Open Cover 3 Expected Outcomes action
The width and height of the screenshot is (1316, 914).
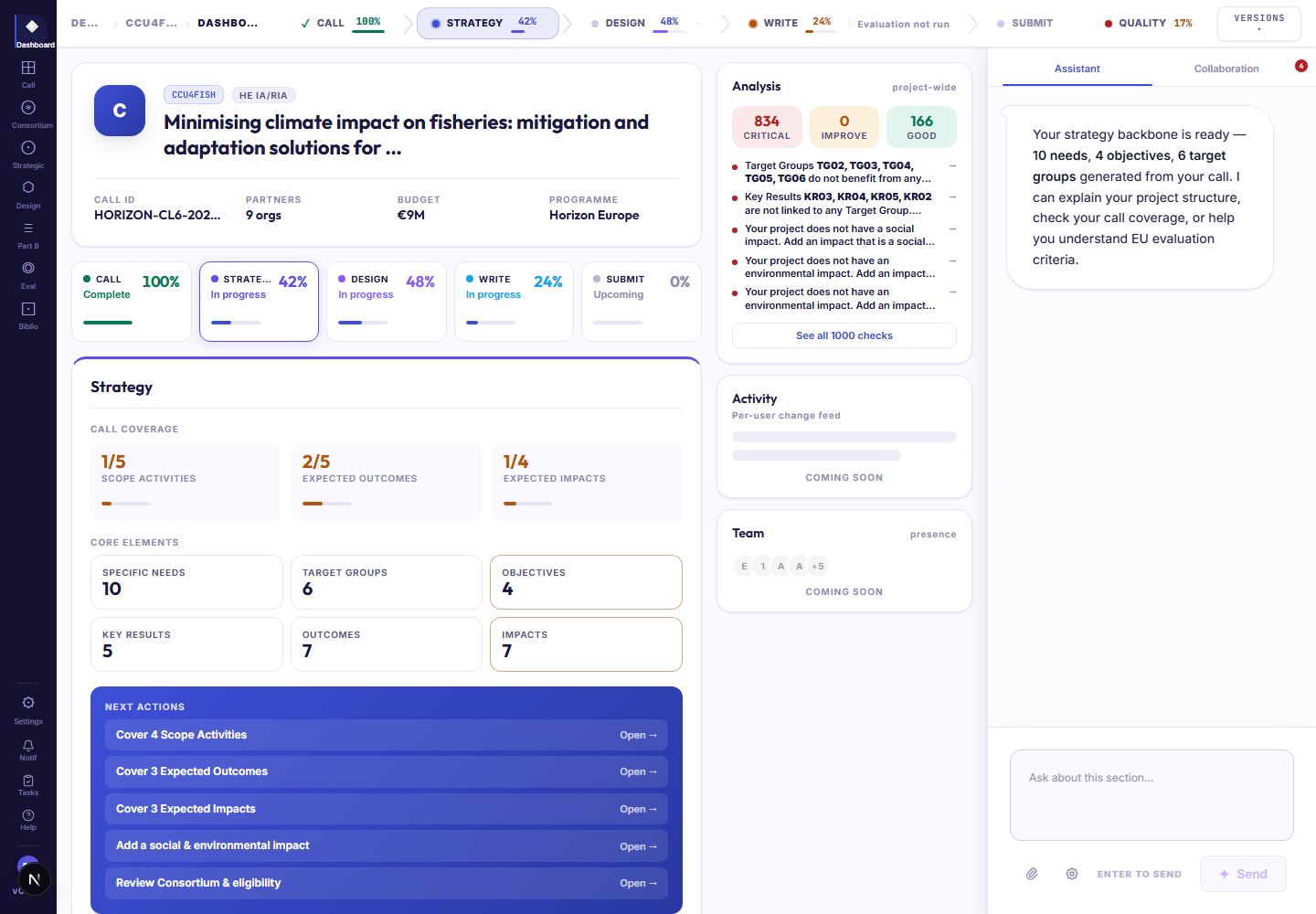pos(387,771)
